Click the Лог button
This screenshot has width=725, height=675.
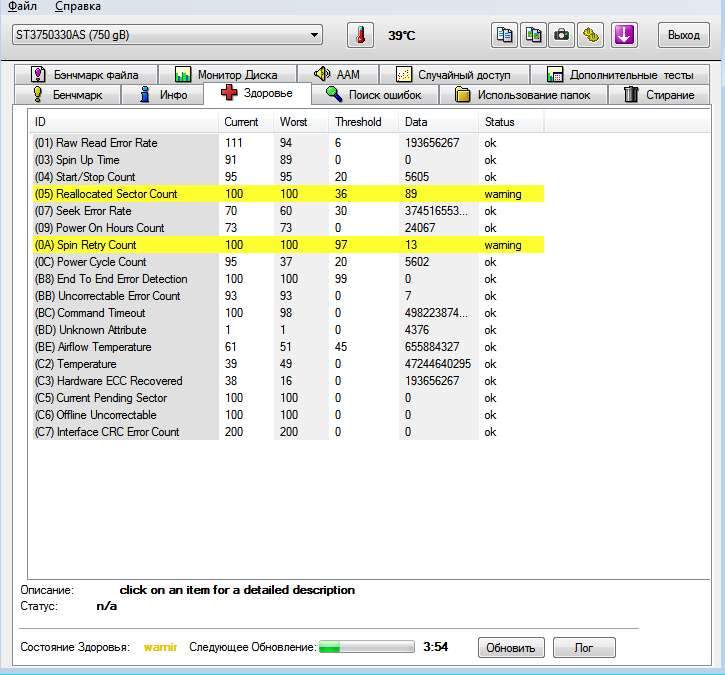coord(584,648)
